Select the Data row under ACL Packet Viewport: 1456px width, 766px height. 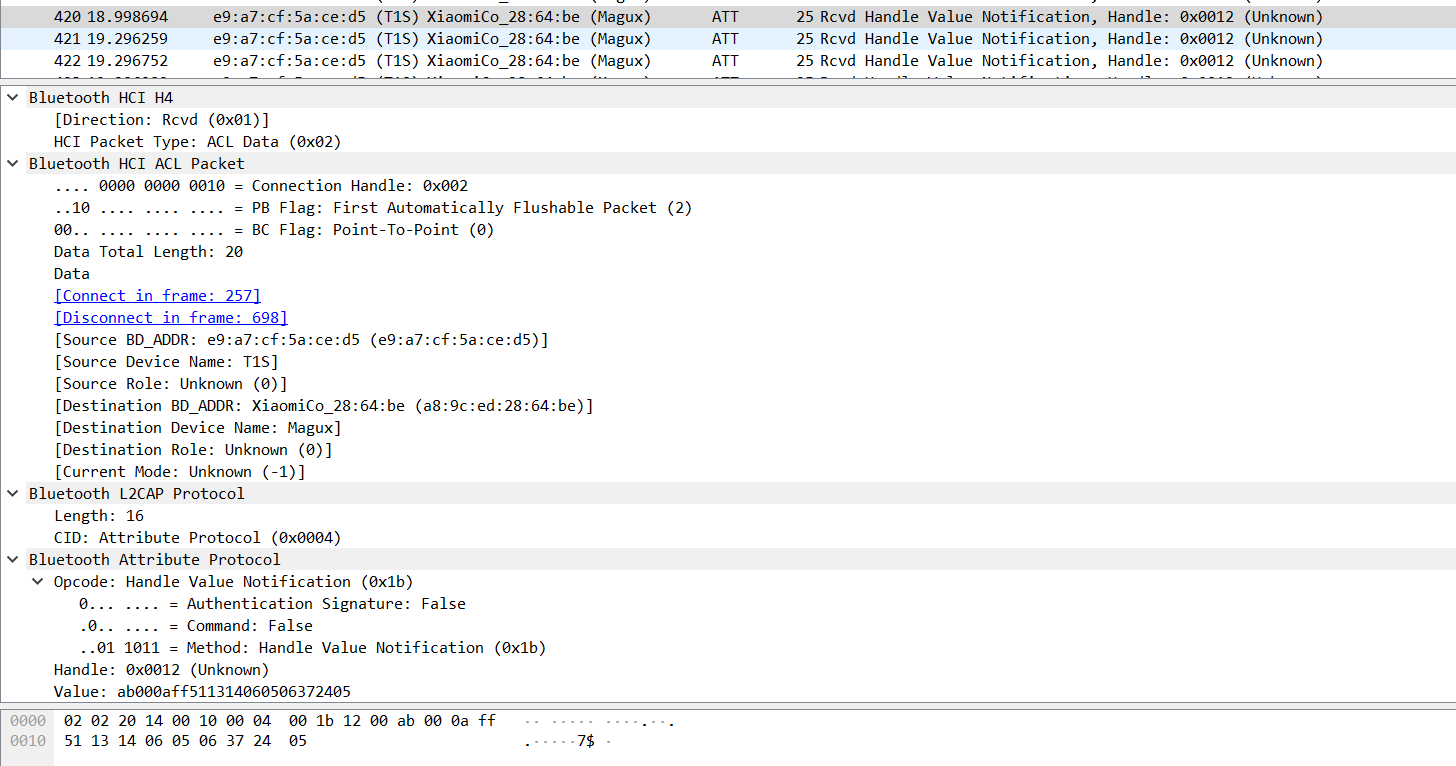point(72,274)
